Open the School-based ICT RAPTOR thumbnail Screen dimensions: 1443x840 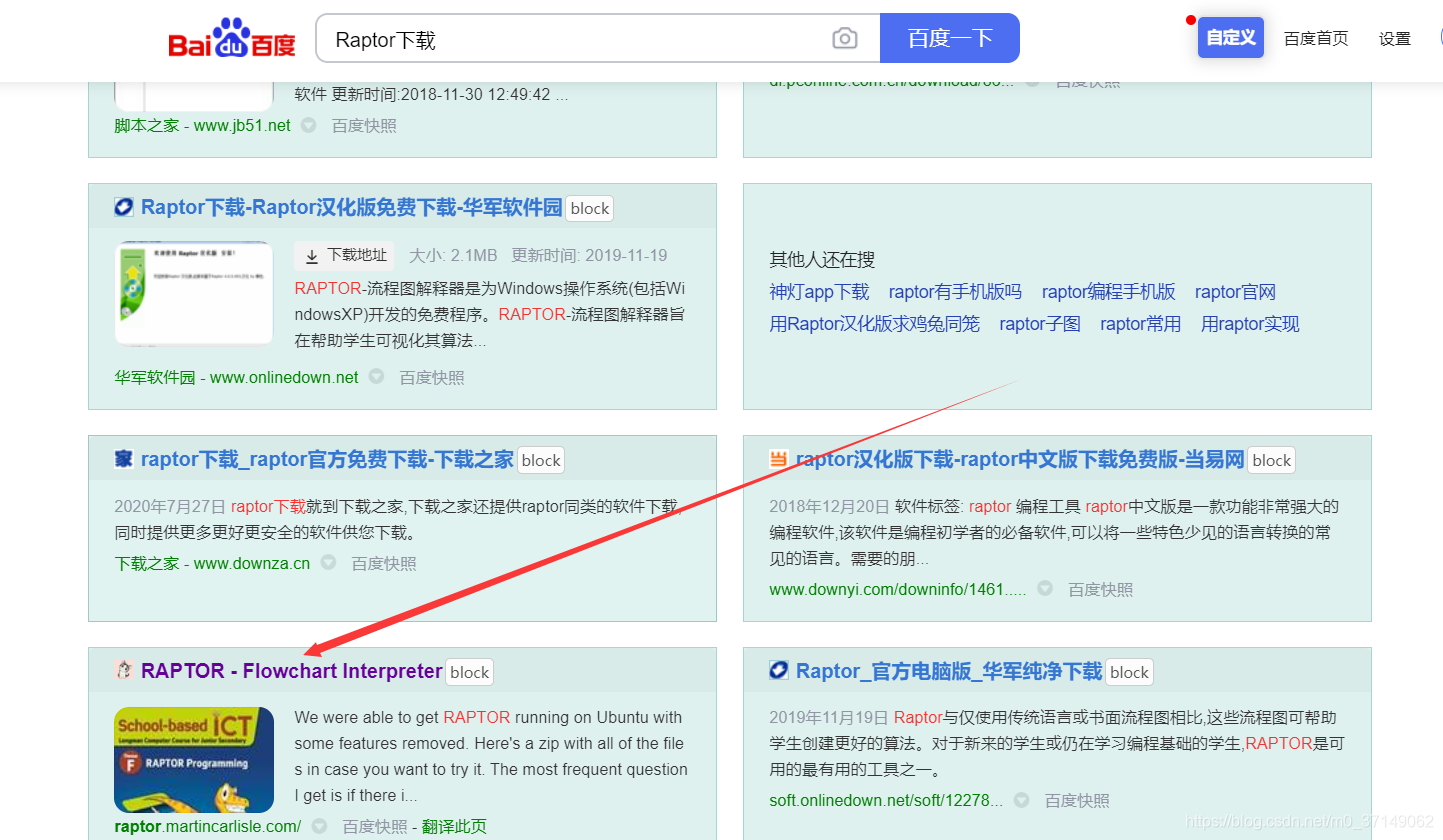point(194,760)
